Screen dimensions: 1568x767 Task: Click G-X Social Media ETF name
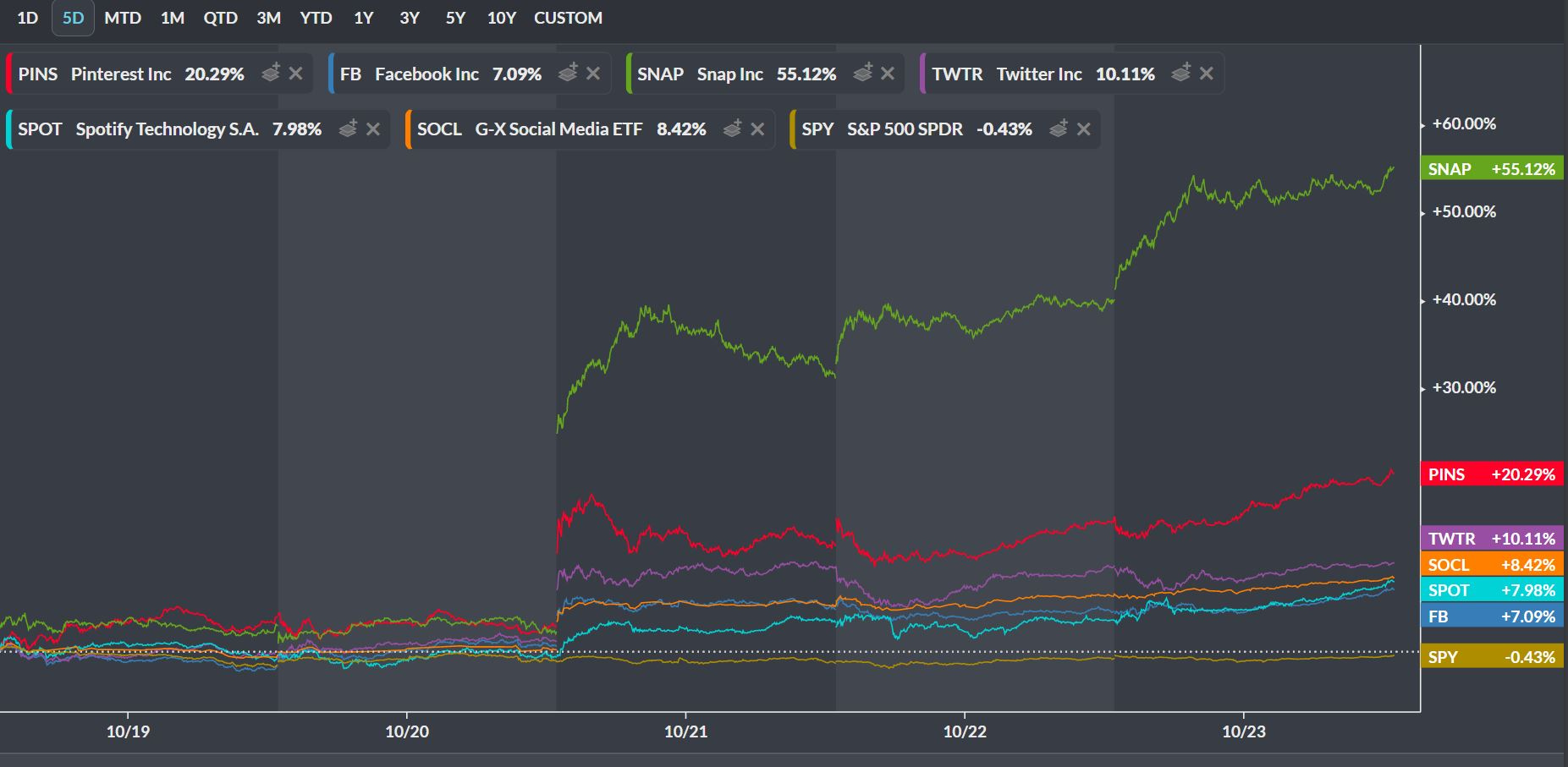tap(558, 129)
